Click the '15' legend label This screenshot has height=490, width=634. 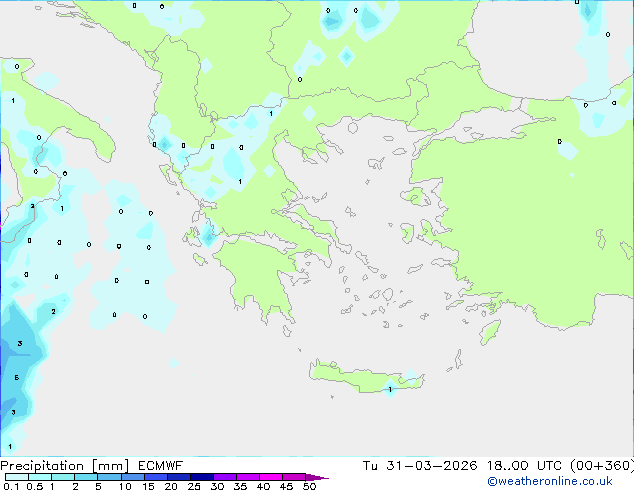[x=148, y=486]
